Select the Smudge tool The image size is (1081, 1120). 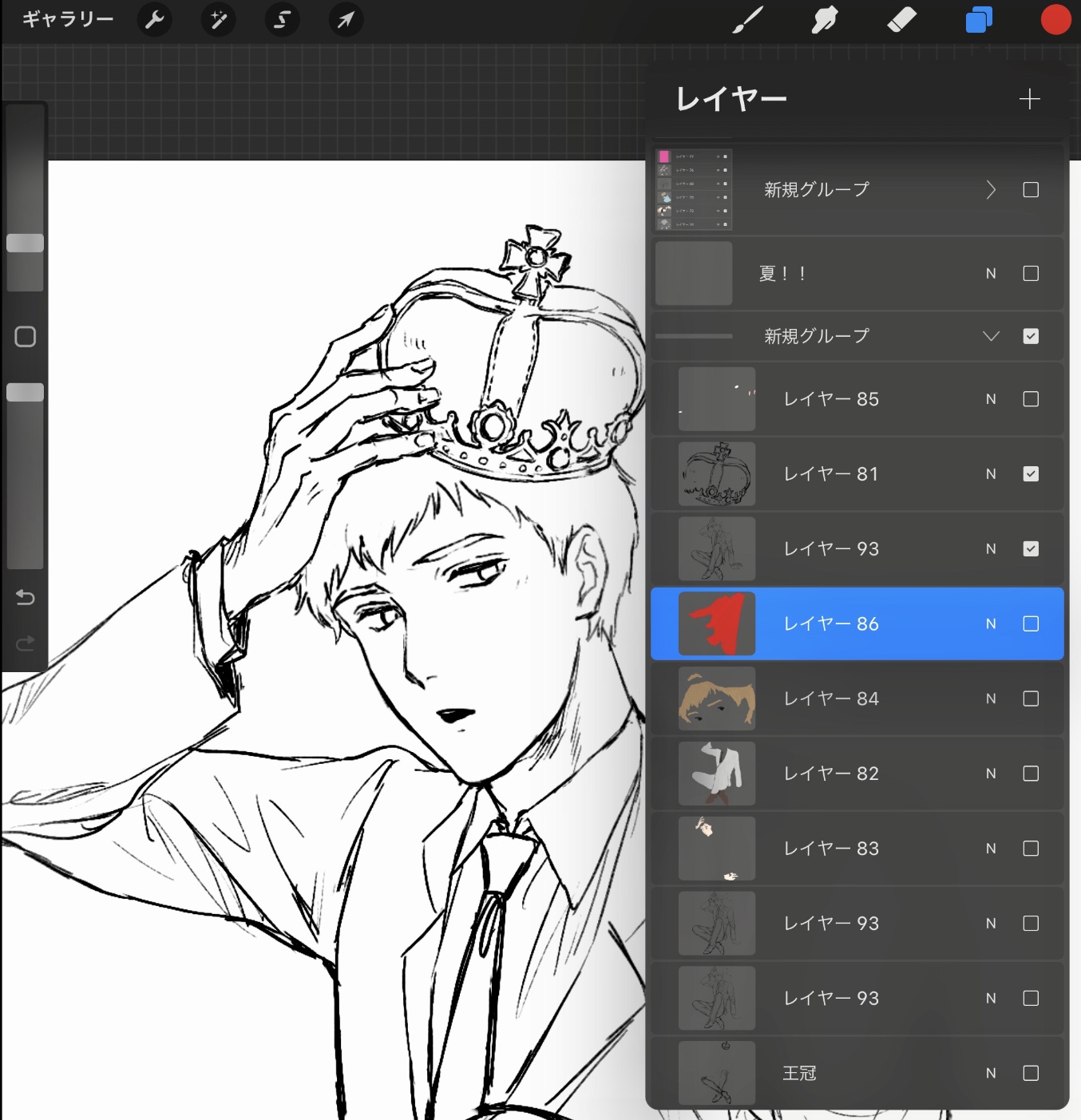tap(825, 20)
